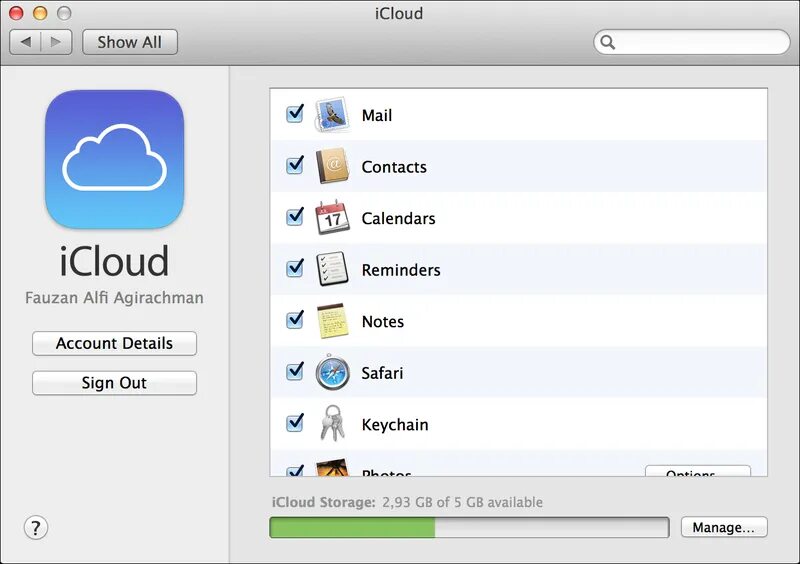The width and height of the screenshot is (800, 564).
Task: Click the yellow Notes icon
Action: coord(333,321)
